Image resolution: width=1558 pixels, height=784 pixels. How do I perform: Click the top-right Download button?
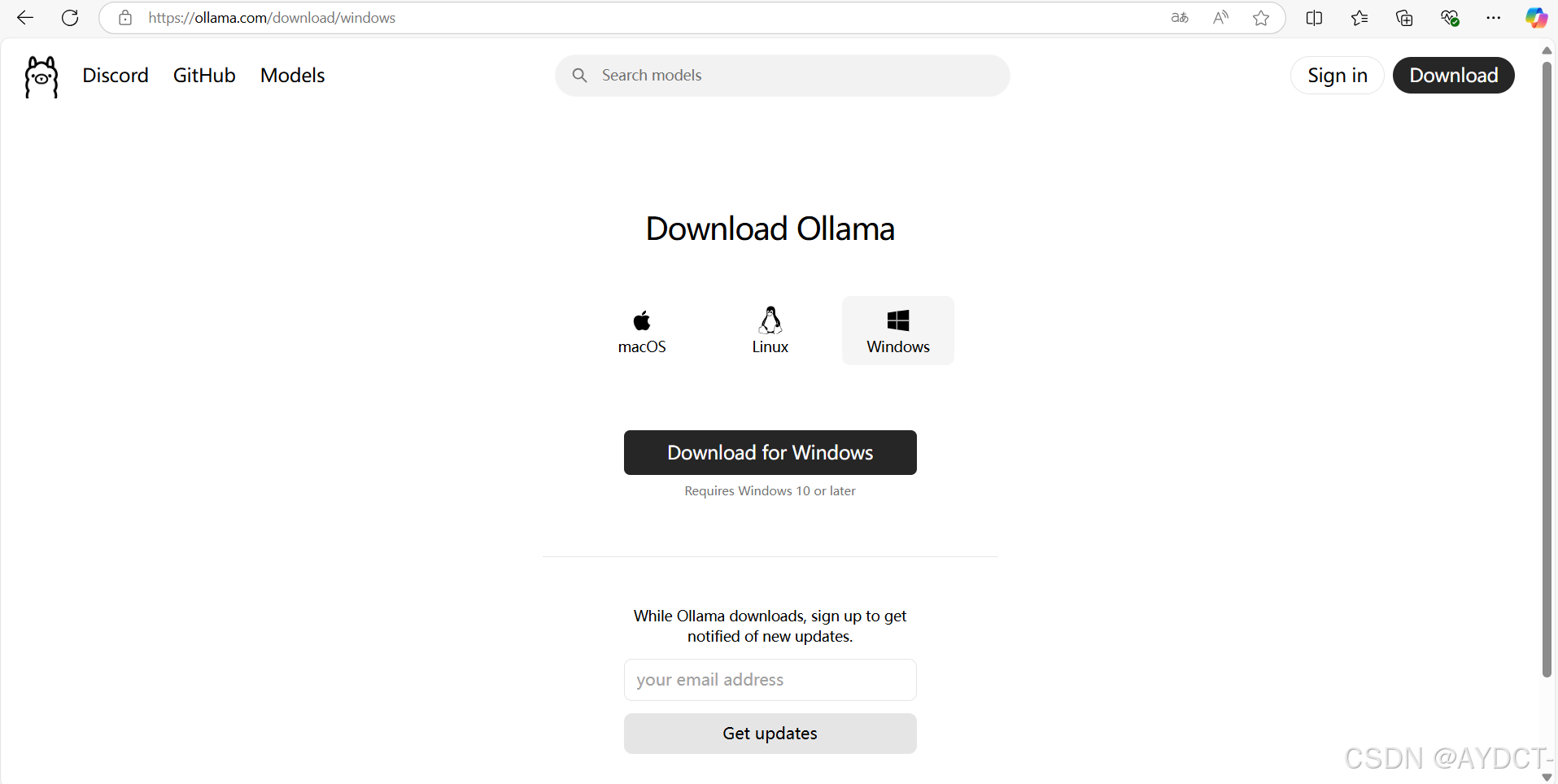pyautogui.click(x=1454, y=76)
